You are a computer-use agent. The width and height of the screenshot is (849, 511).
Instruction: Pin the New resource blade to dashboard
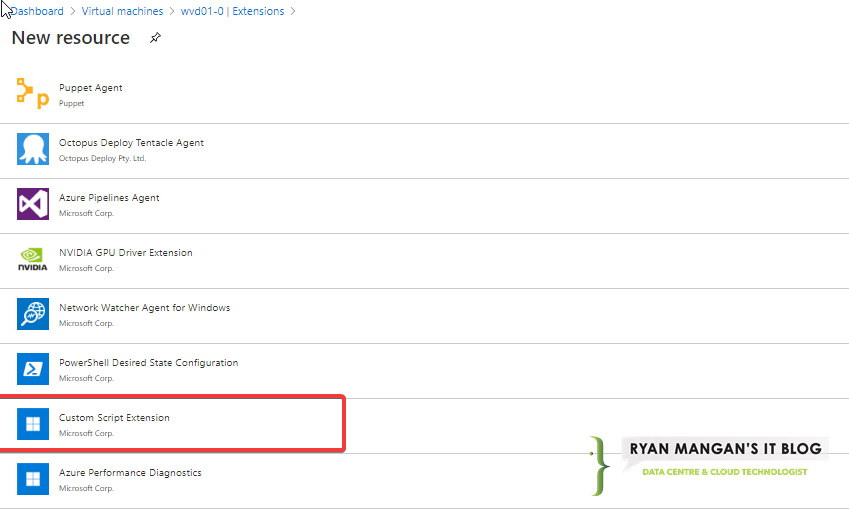(155, 38)
